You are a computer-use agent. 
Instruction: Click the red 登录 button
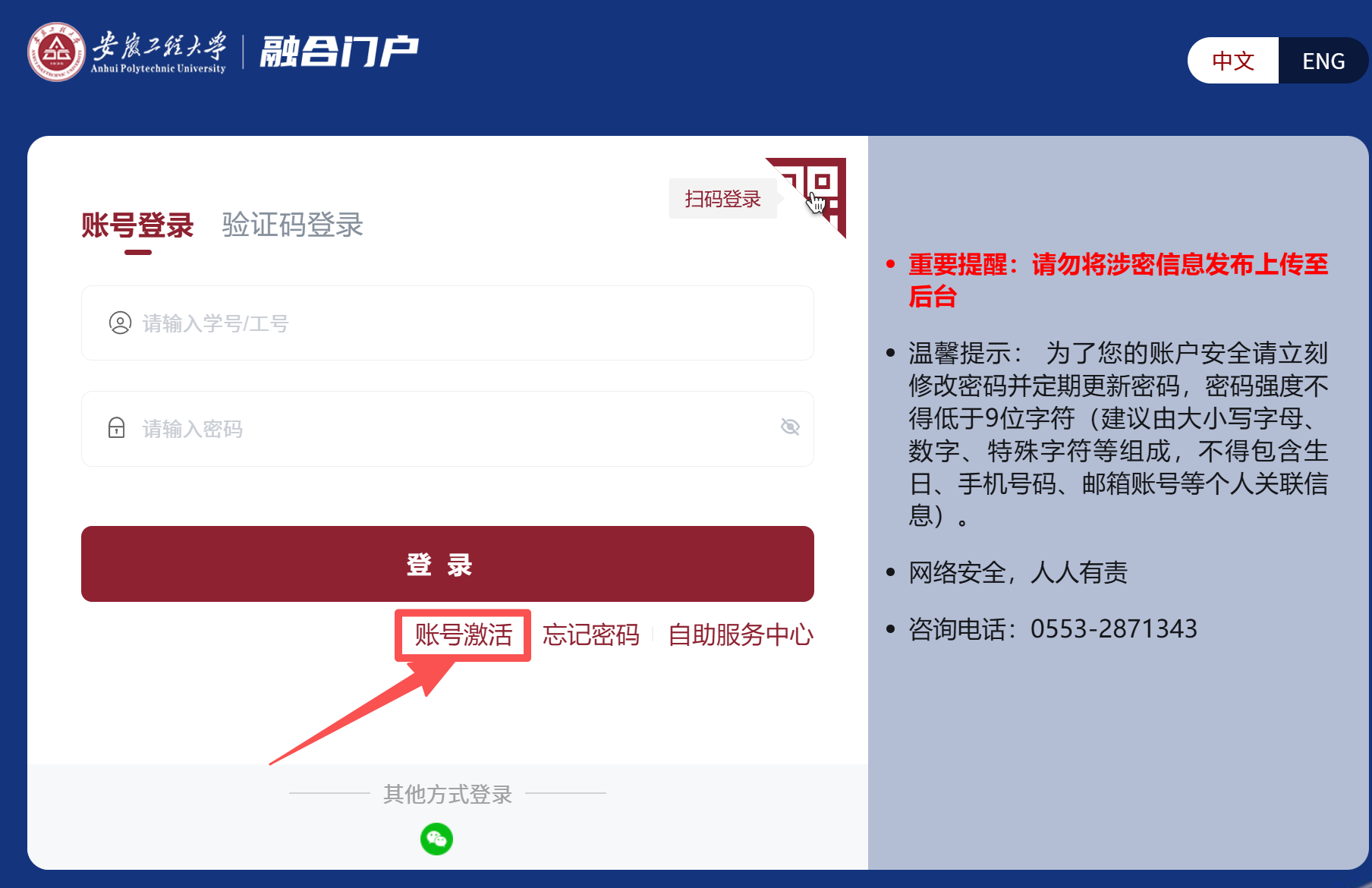[x=448, y=564]
